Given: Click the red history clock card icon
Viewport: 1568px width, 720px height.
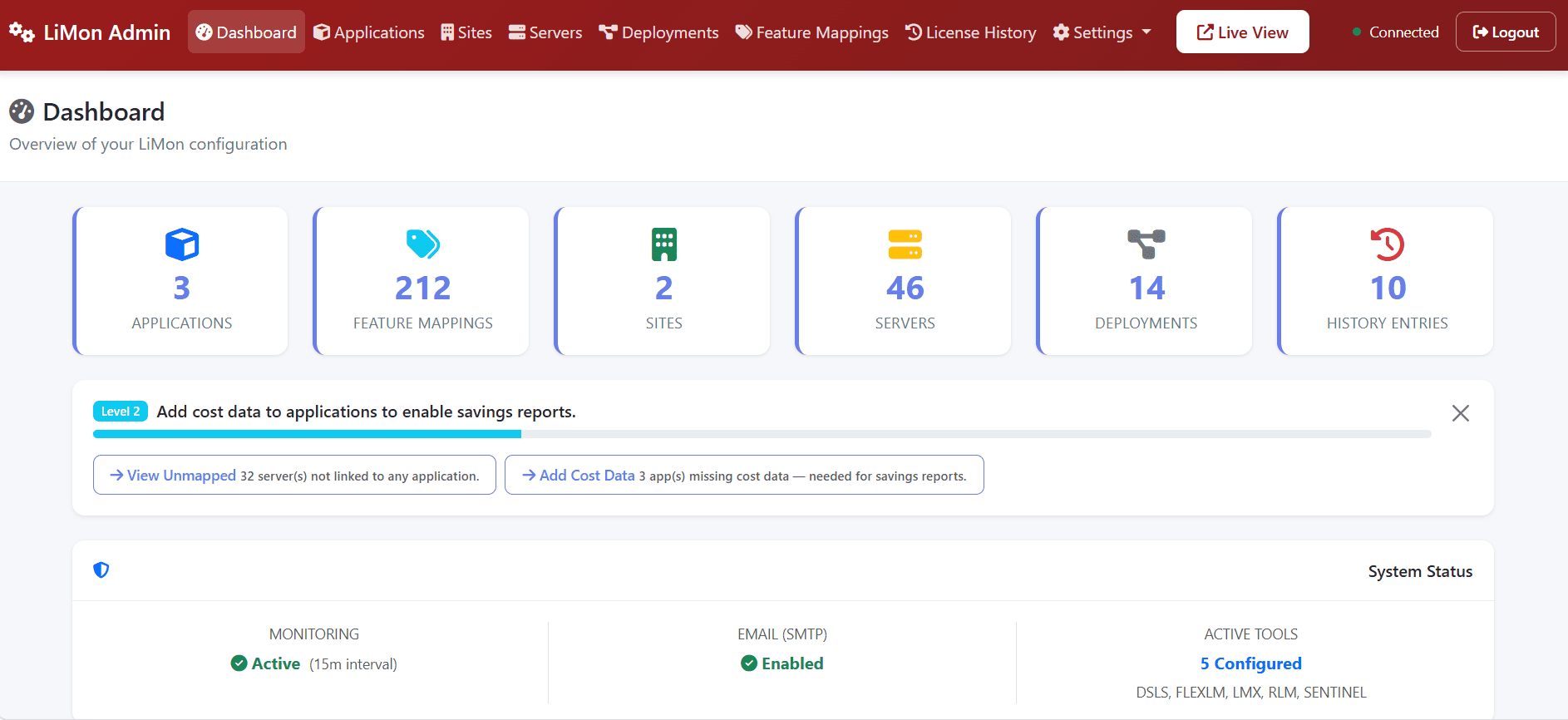Looking at the screenshot, I should 1388,244.
